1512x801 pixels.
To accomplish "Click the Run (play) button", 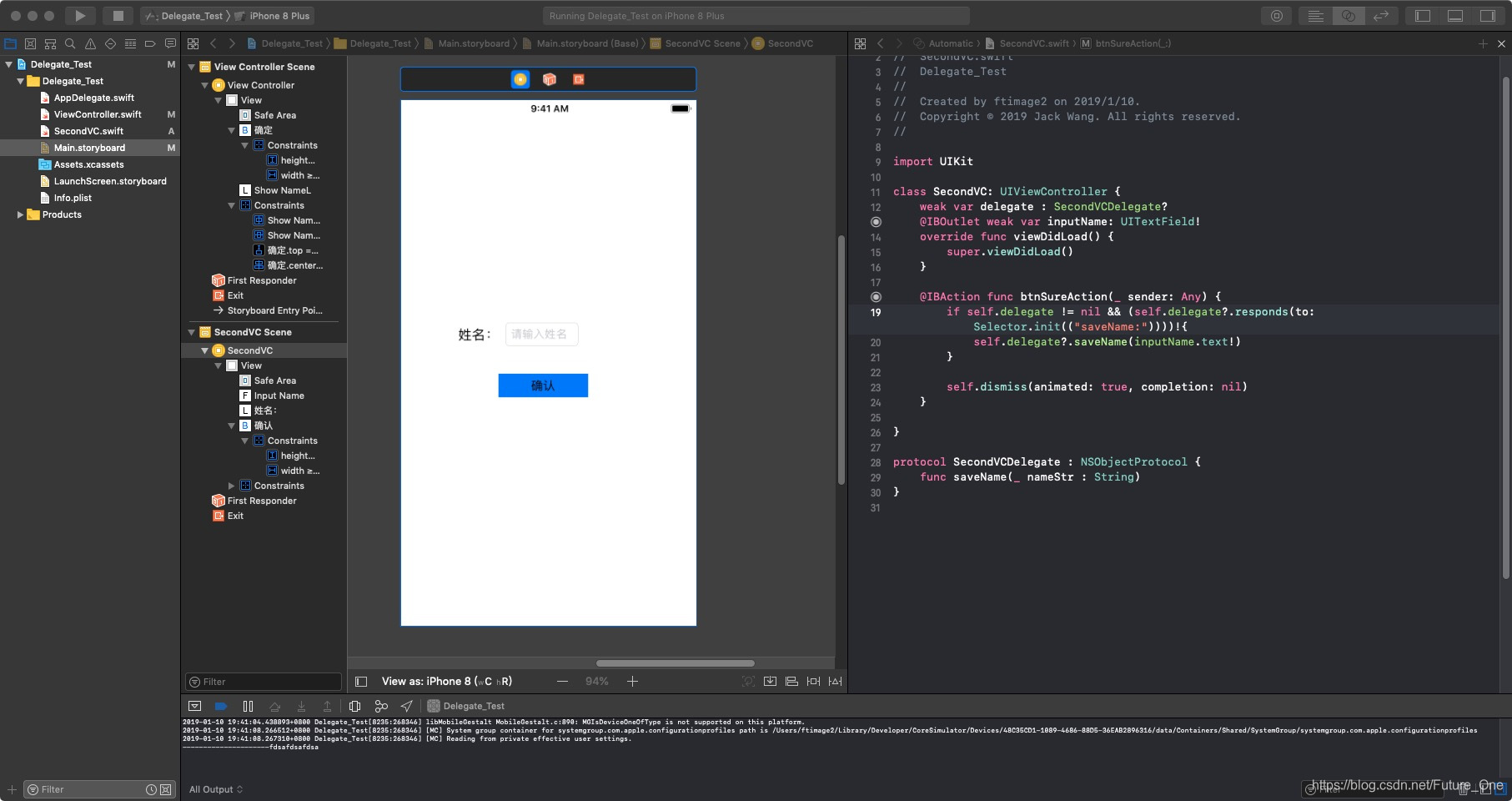I will pos(80,16).
